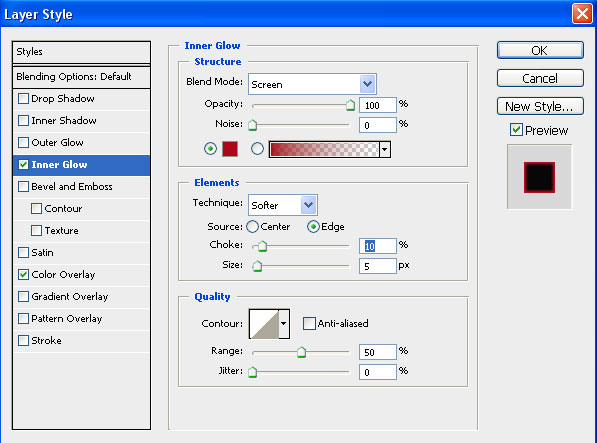Click the New Style button
The image size is (597, 443).
[540, 106]
